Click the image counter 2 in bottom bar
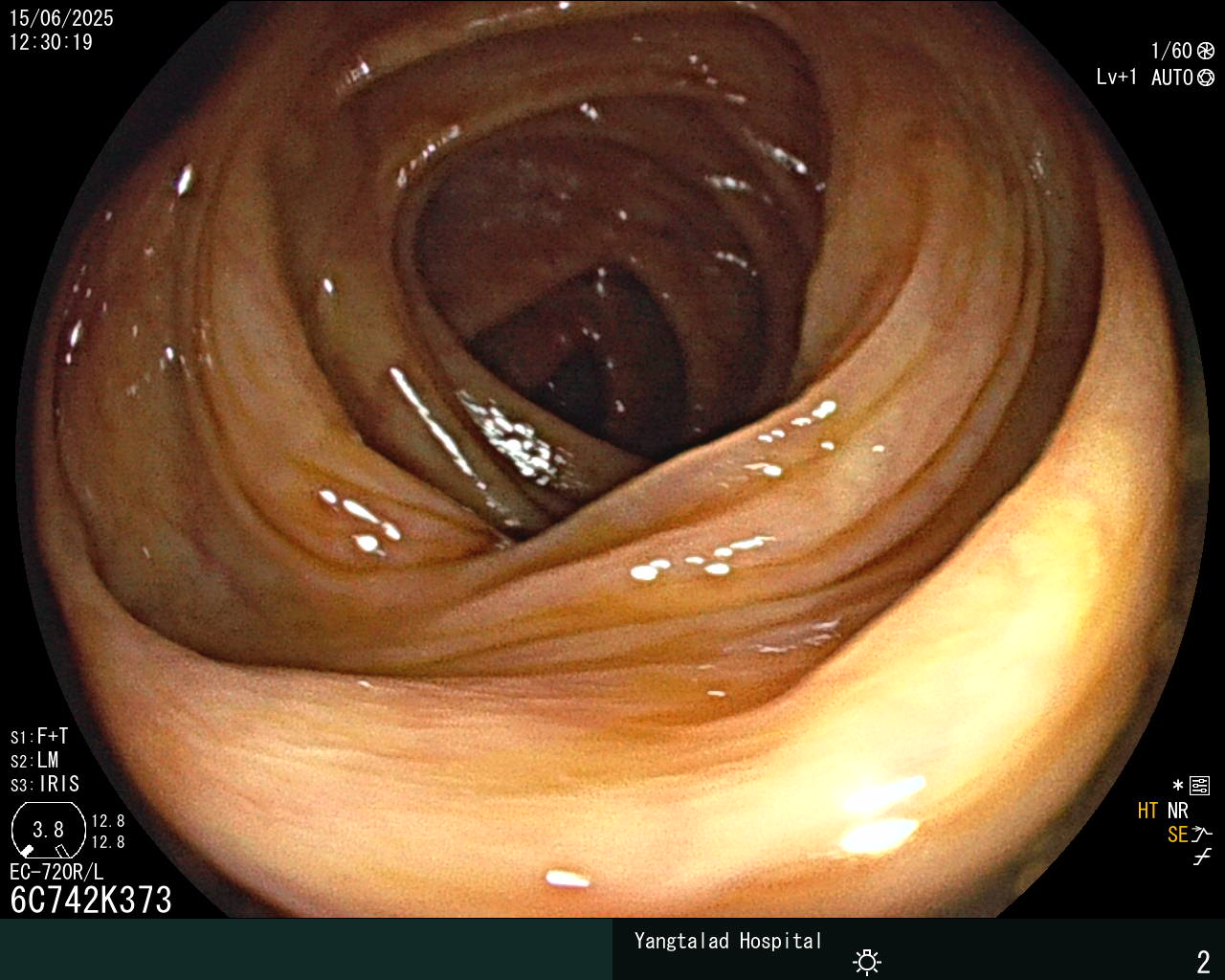1225x980 pixels. 1204,961
